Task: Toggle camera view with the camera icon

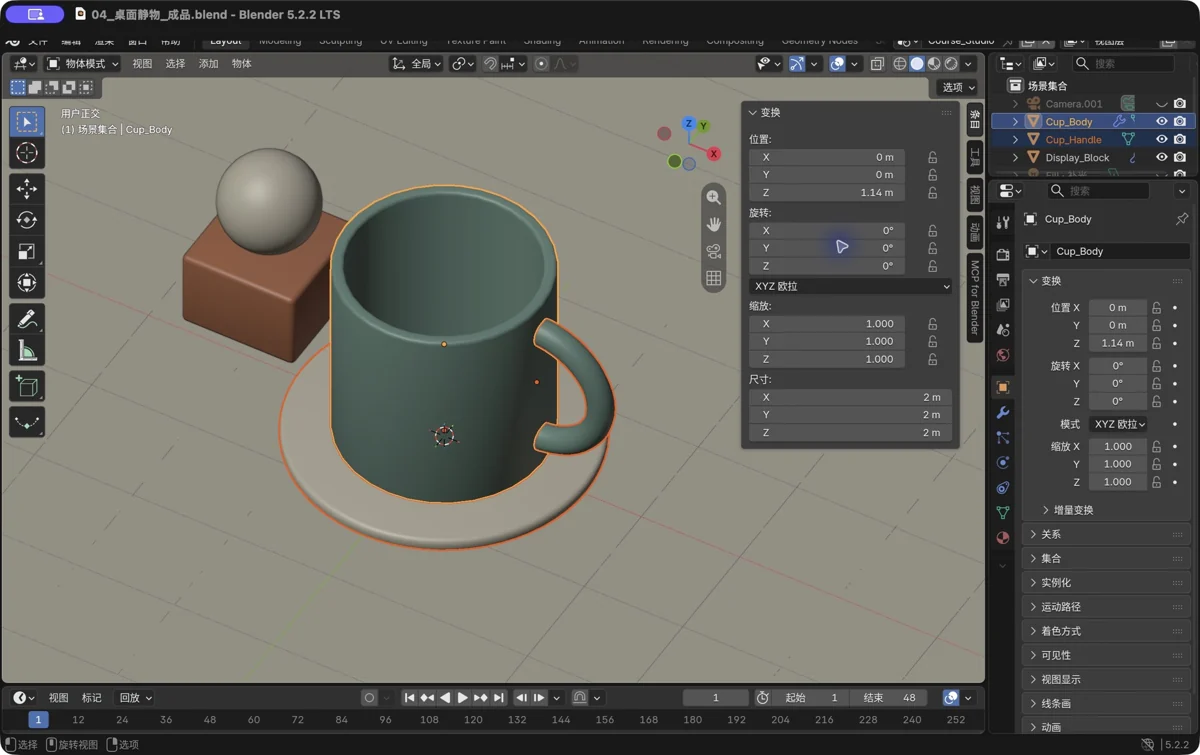Action: (713, 251)
